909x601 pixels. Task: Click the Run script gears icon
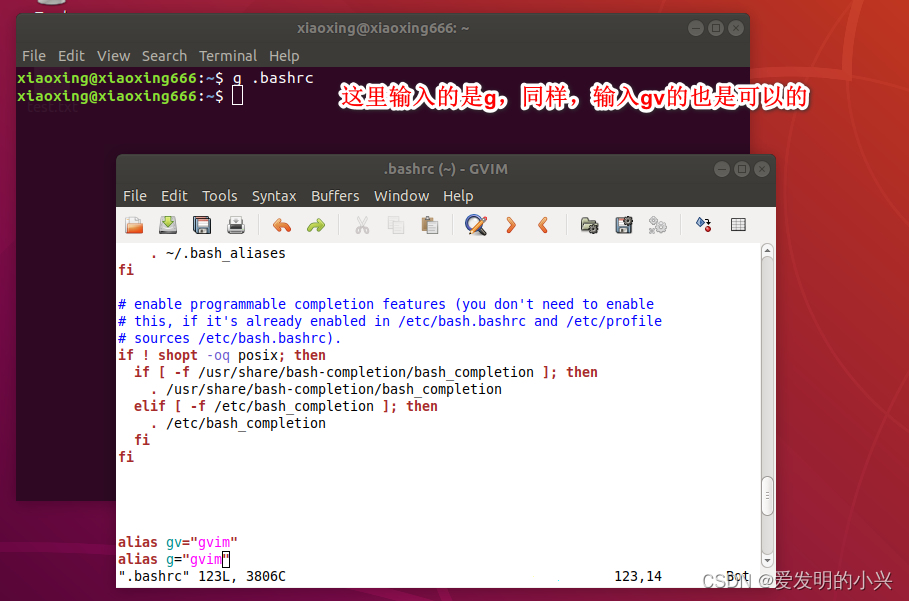[657, 225]
